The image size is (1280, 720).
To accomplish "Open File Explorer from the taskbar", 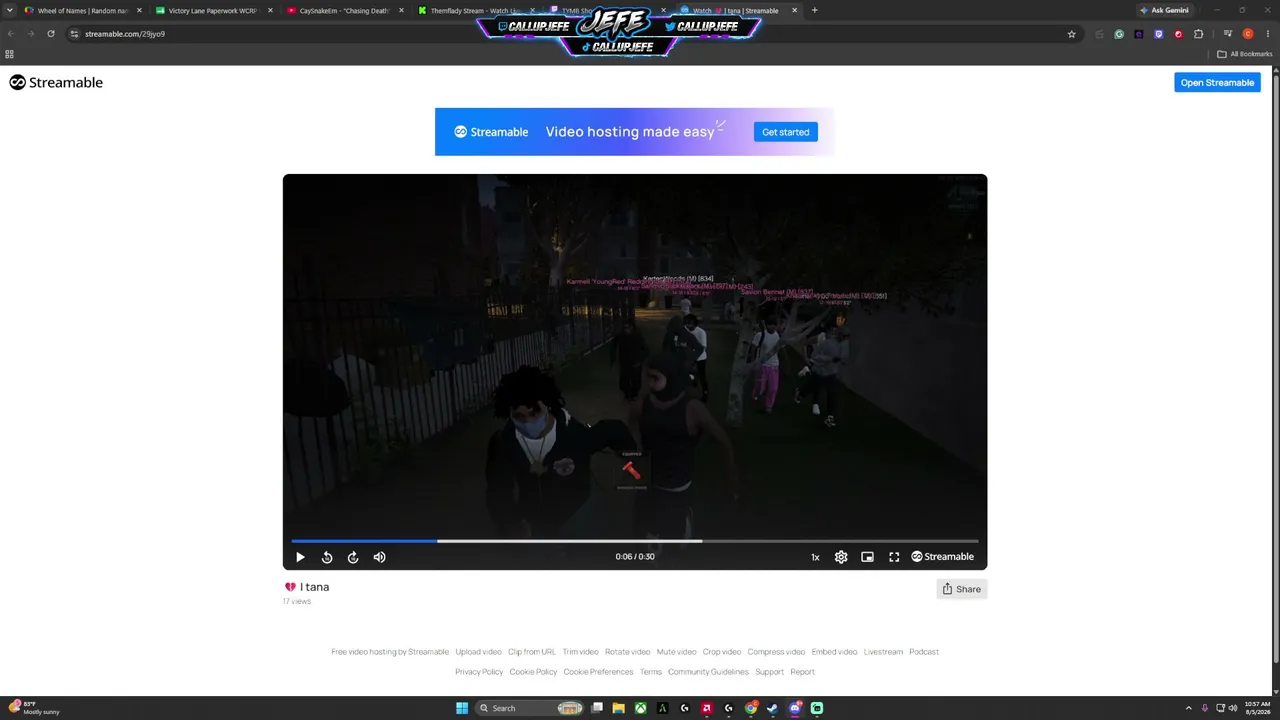I will 619,708.
